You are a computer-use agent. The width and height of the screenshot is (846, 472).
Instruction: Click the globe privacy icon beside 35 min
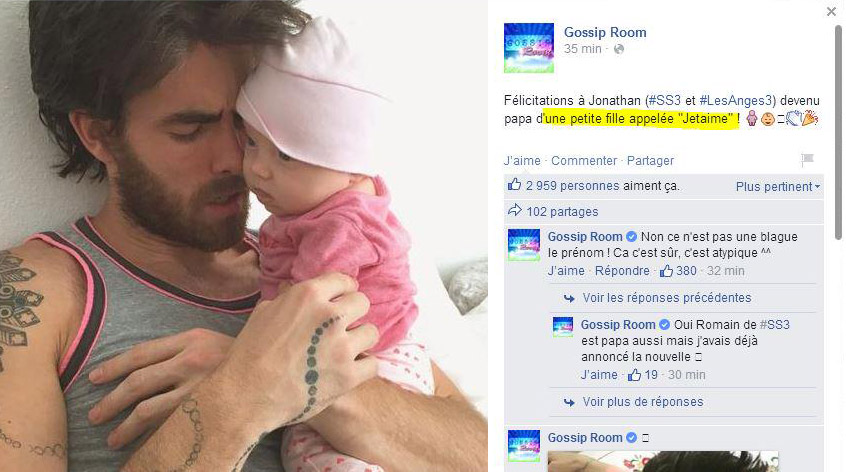[x=619, y=49]
